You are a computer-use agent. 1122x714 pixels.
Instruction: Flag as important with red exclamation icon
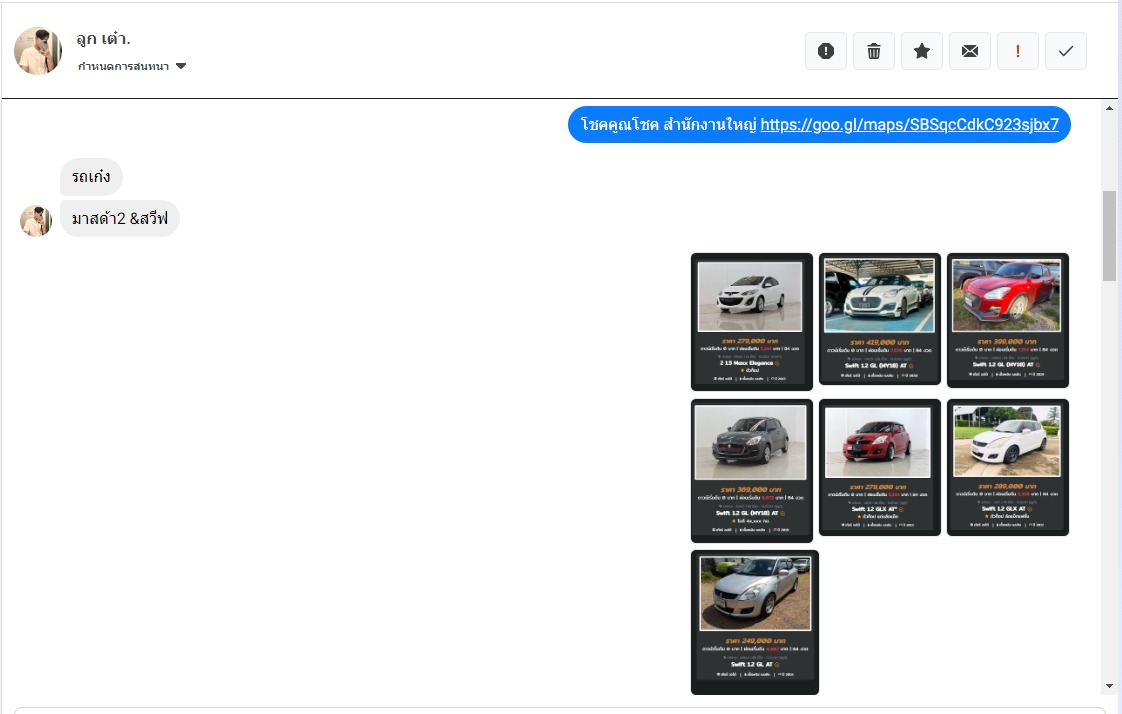point(1018,51)
